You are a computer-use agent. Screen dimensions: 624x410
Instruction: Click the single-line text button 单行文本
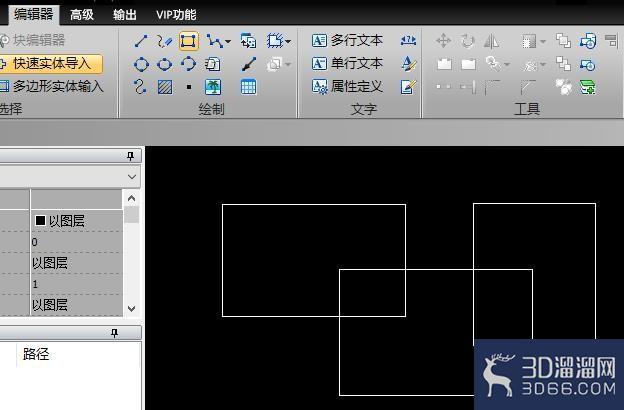[347, 63]
